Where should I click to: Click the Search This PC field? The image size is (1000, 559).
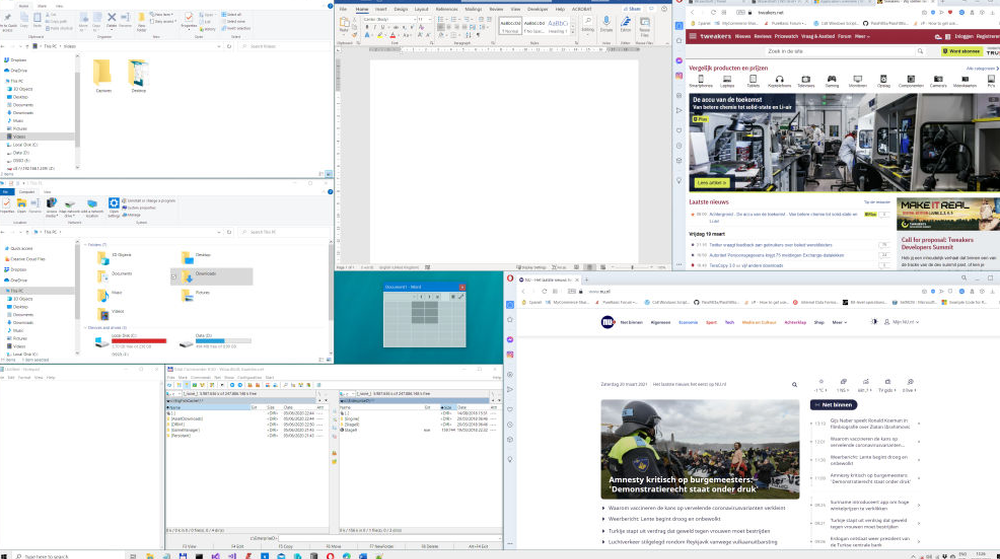[284, 232]
